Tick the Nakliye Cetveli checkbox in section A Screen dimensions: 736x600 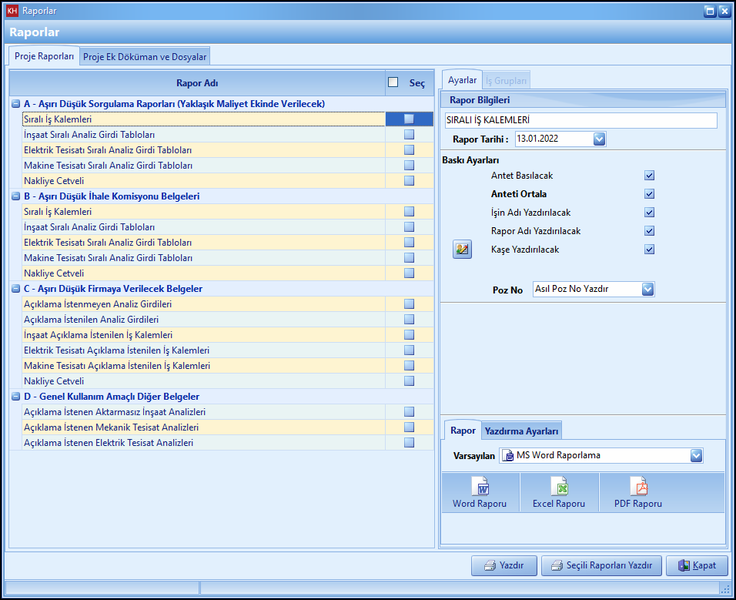click(409, 181)
